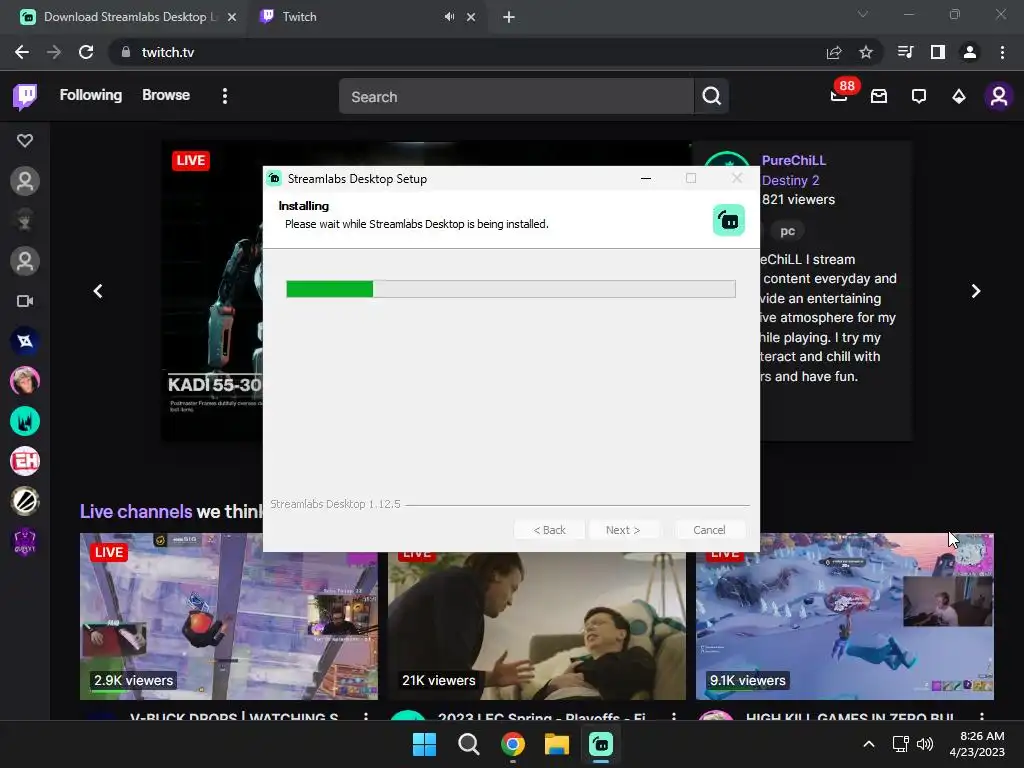
Task: Select the teal wolf channel avatar in sidebar
Action: point(25,421)
